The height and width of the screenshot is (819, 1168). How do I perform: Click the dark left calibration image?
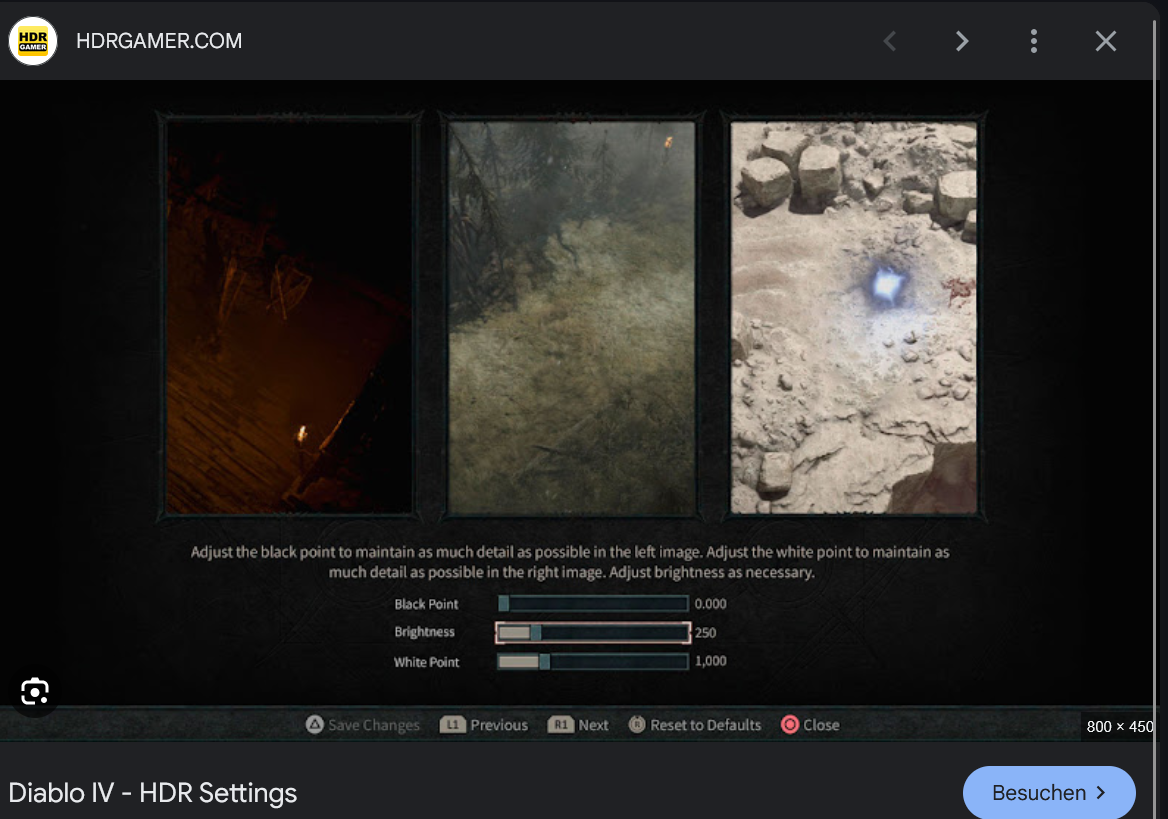[289, 317]
